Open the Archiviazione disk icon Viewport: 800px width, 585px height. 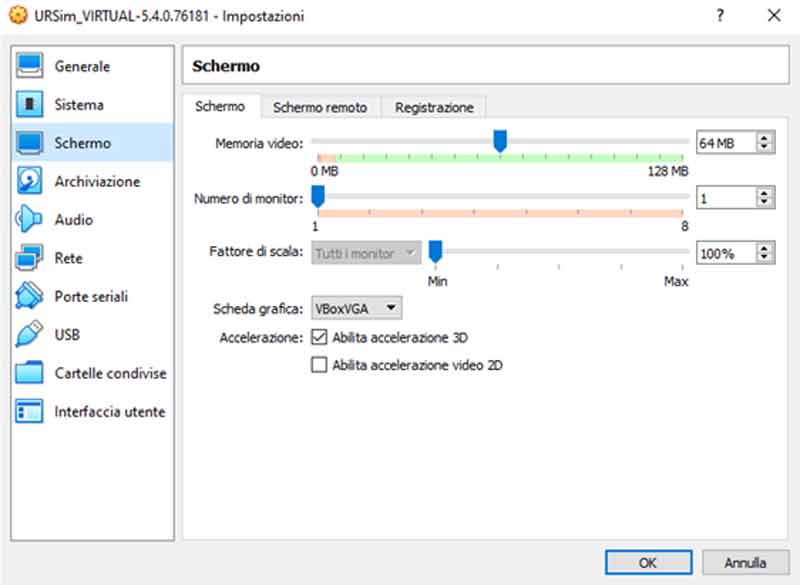[x=29, y=181]
